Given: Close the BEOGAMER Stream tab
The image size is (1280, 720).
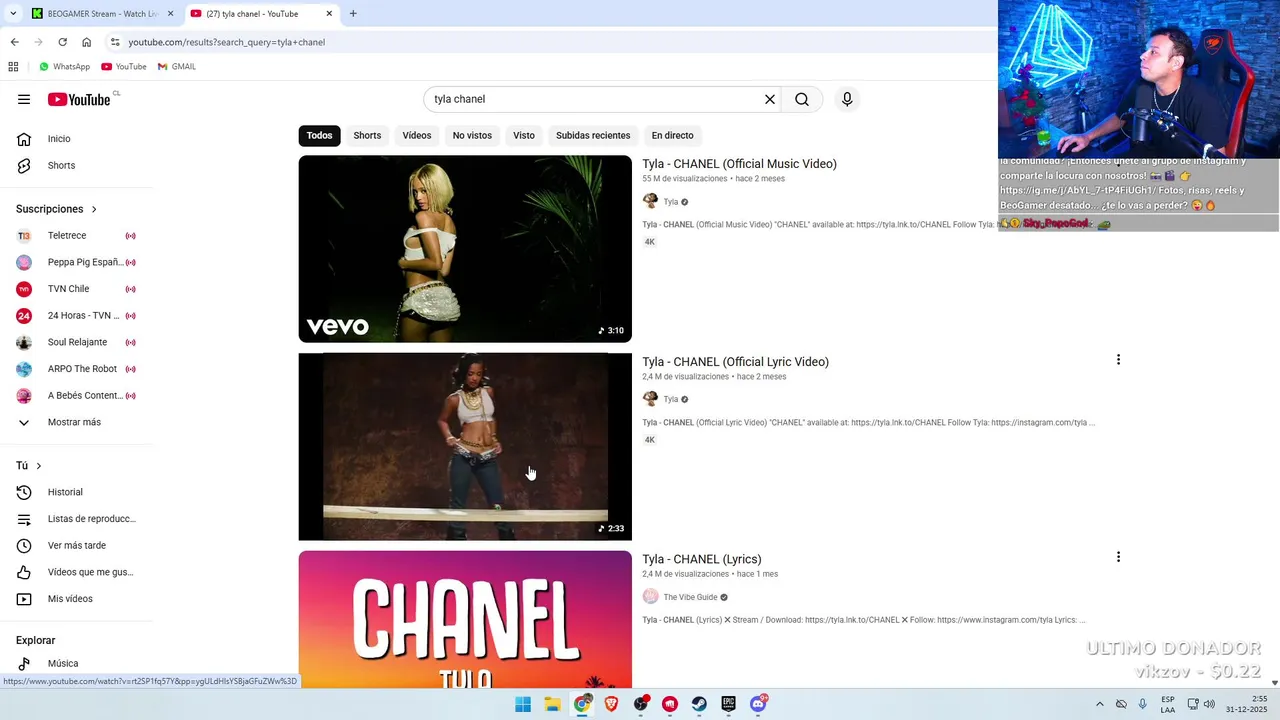Looking at the screenshot, I should click(170, 14).
